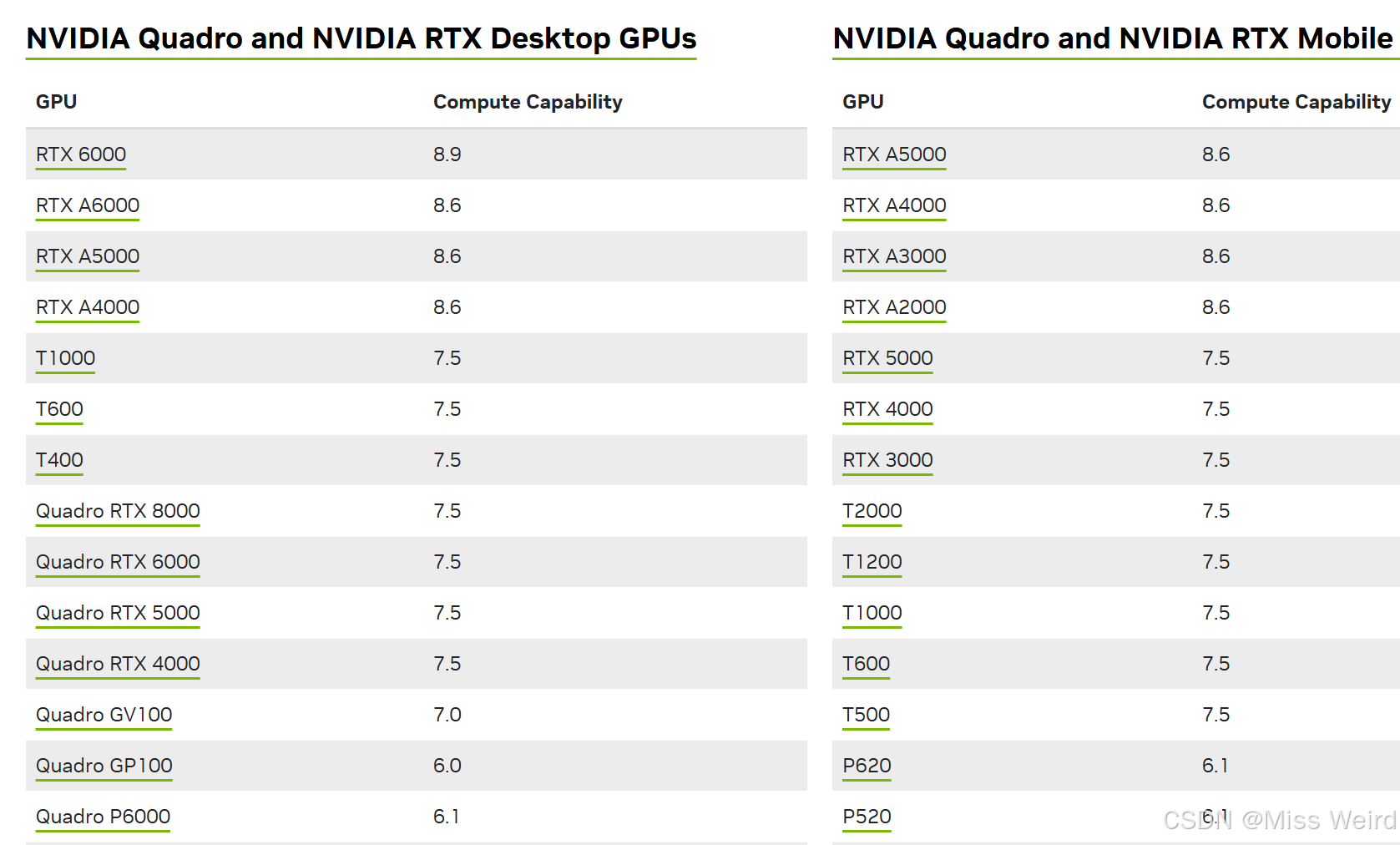Open the Quadro RTX 4000 link
The width and height of the screenshot is (1400, 845).
tap(118, 664)
